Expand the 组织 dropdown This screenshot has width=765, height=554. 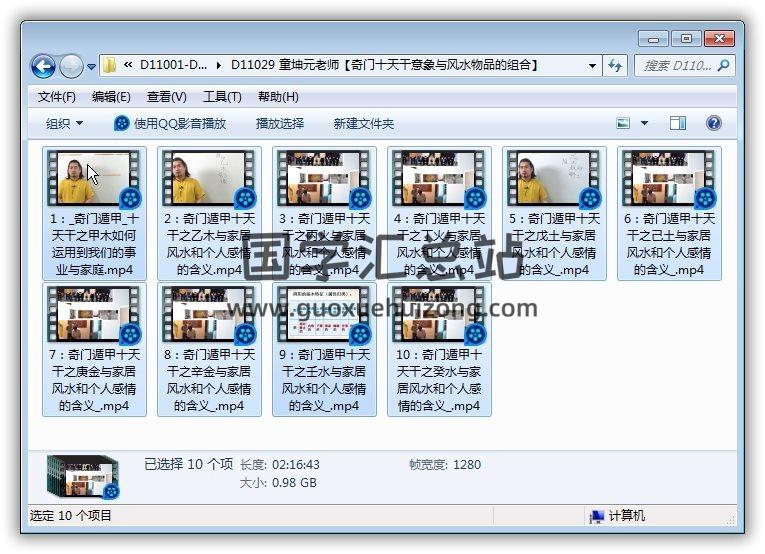click(x=64, y=123)
